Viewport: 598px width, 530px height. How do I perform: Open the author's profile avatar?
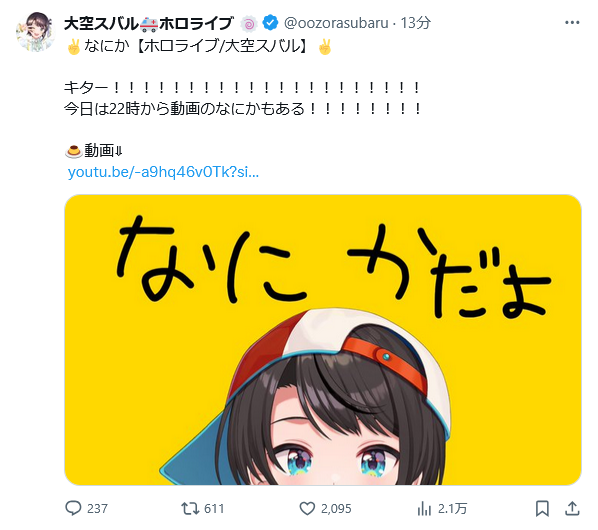click(x=35, y=32)
